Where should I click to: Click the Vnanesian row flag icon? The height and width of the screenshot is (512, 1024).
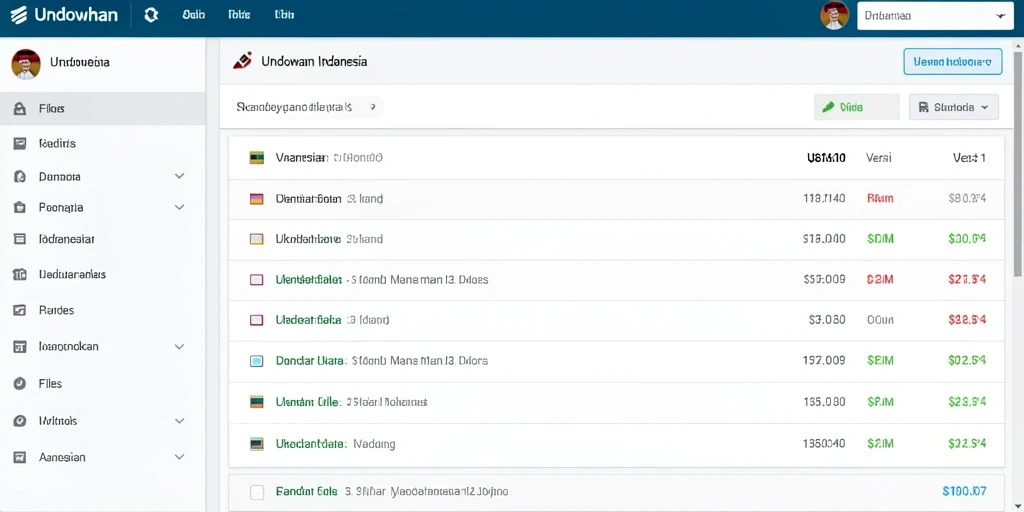point(257,157)
